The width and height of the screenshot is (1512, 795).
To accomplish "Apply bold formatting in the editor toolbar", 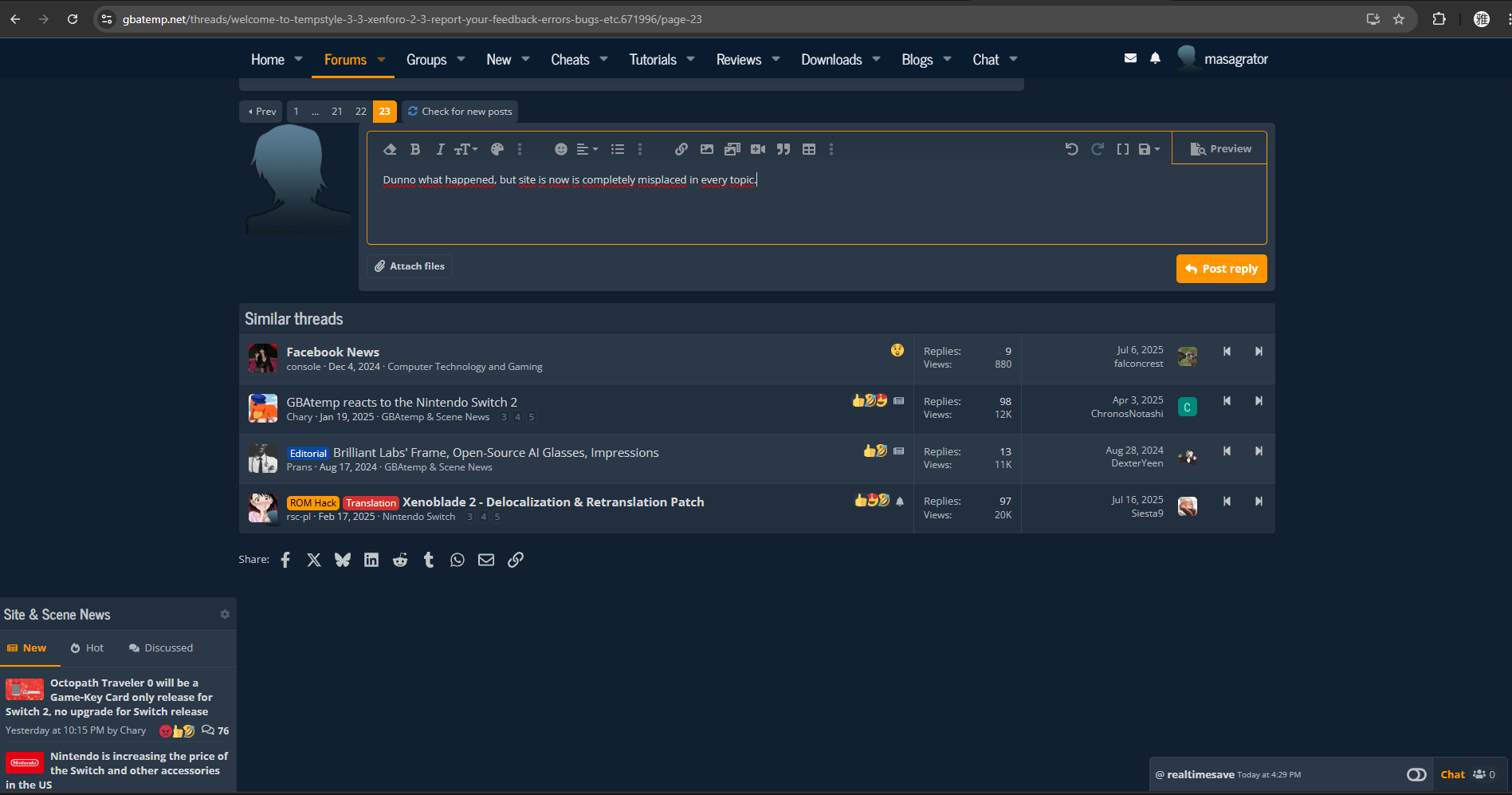I will coord(414,149).
